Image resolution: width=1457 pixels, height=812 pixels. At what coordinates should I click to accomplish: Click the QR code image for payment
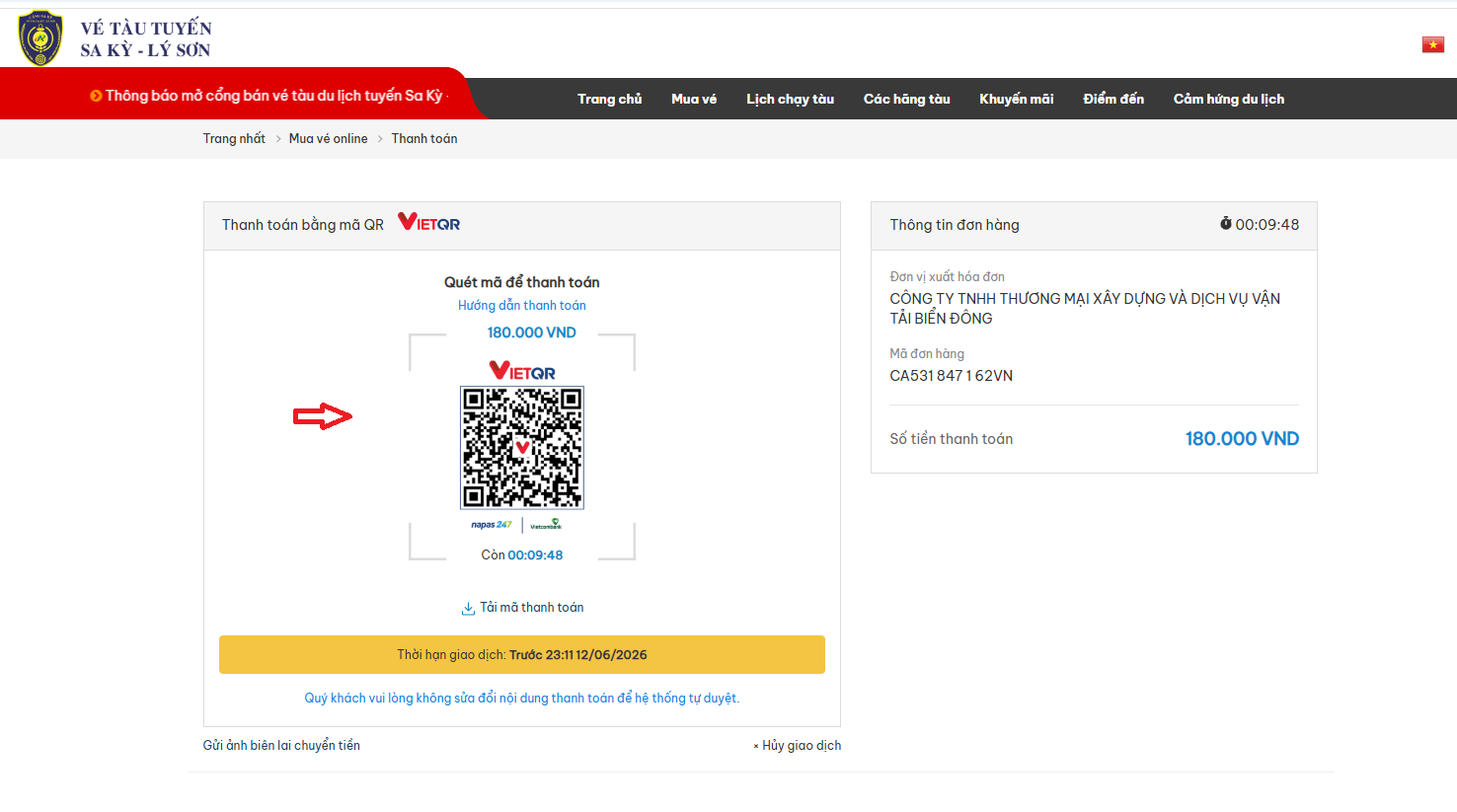point(522,448)
